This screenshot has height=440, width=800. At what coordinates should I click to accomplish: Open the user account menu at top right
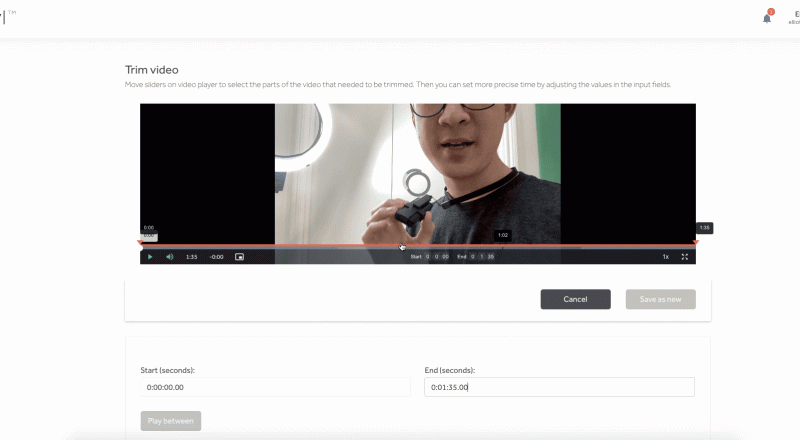793,17
